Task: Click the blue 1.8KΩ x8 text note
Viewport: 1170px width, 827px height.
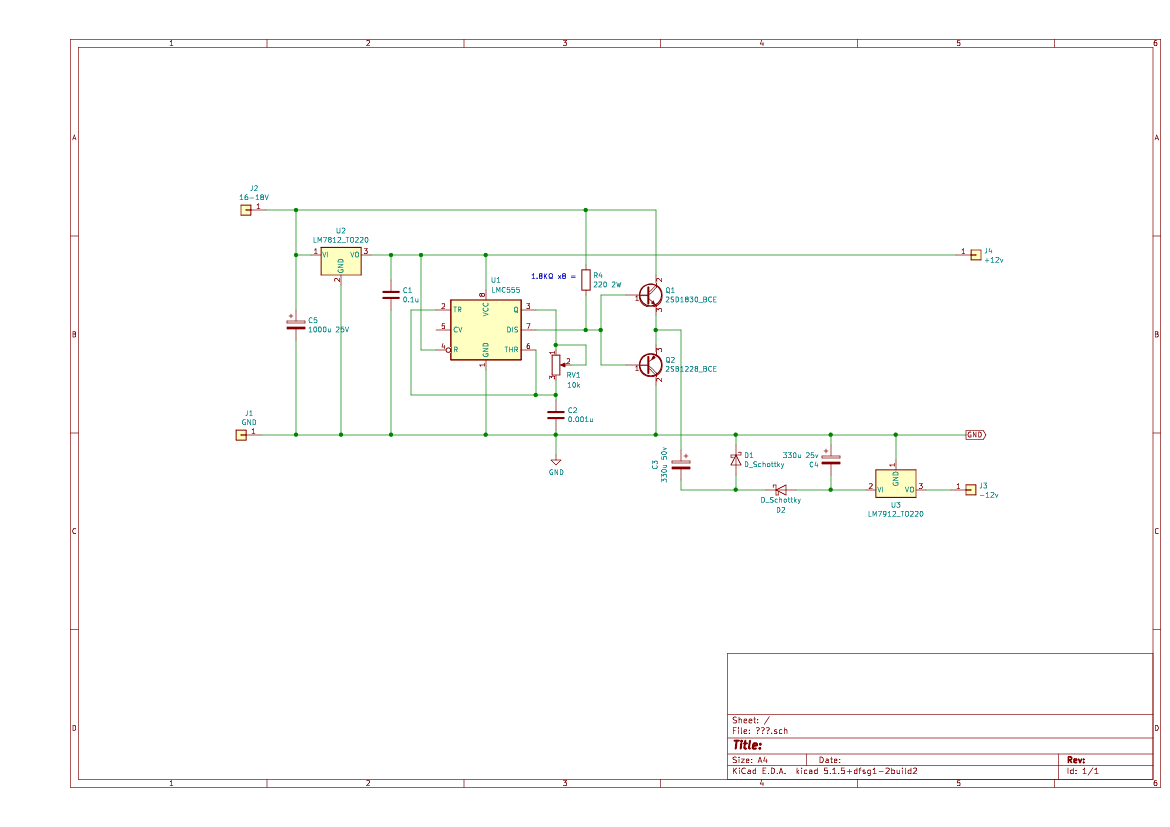Action: (x=554, y=276)
